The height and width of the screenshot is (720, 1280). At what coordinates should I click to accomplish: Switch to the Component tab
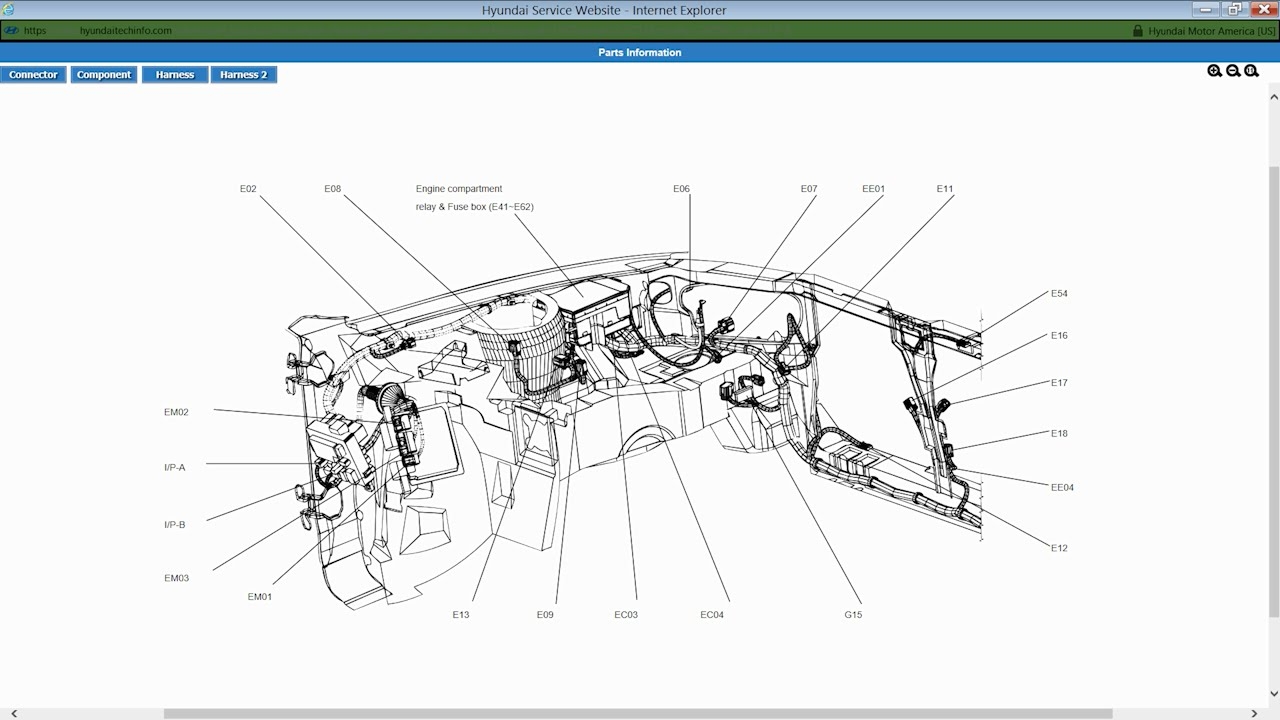click(103, 74)
